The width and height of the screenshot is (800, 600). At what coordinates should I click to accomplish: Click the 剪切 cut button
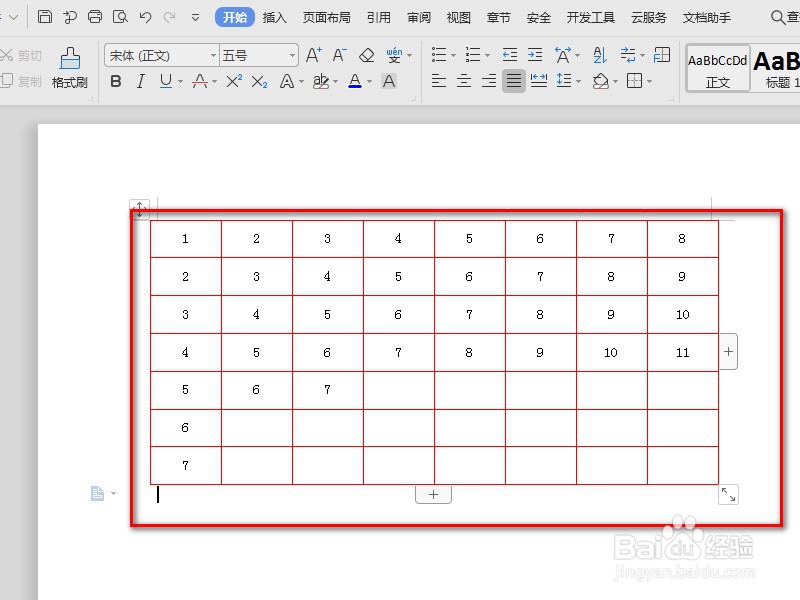pyautogui.click(x=21, y=55)
